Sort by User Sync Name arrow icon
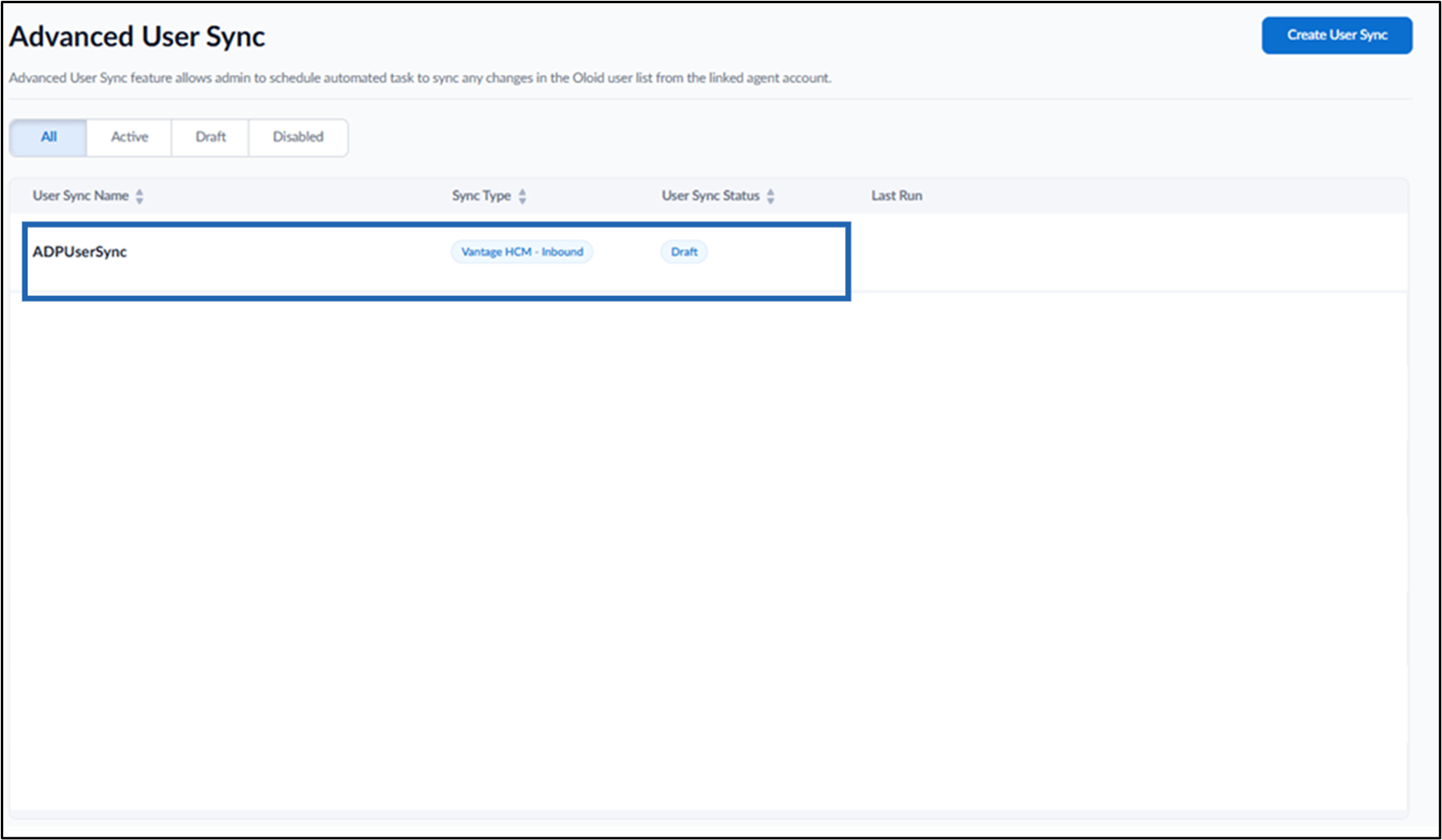This screenshot has width=1442, height=840. (139, 196)
